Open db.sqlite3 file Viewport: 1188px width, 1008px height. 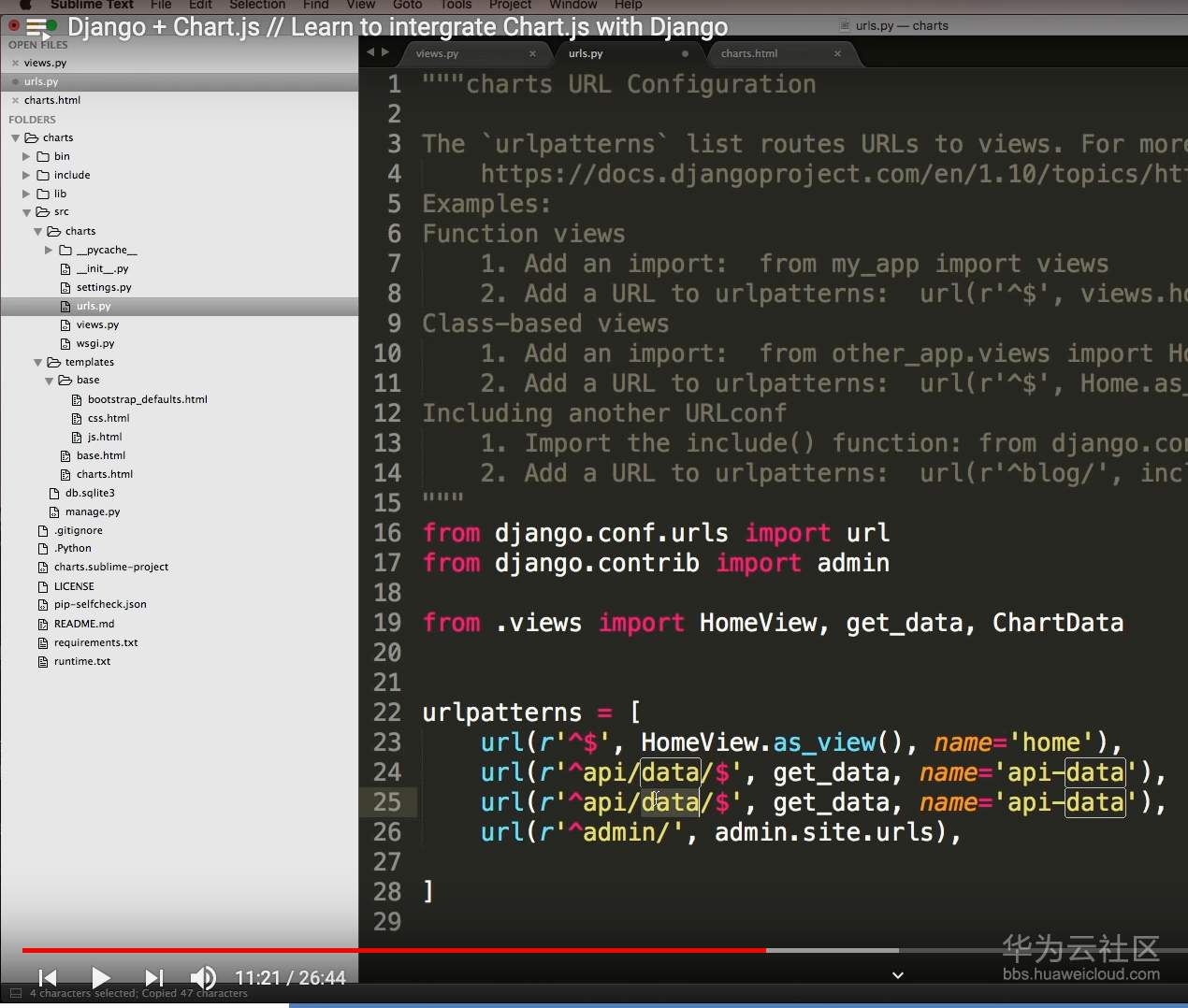[90, 493]
